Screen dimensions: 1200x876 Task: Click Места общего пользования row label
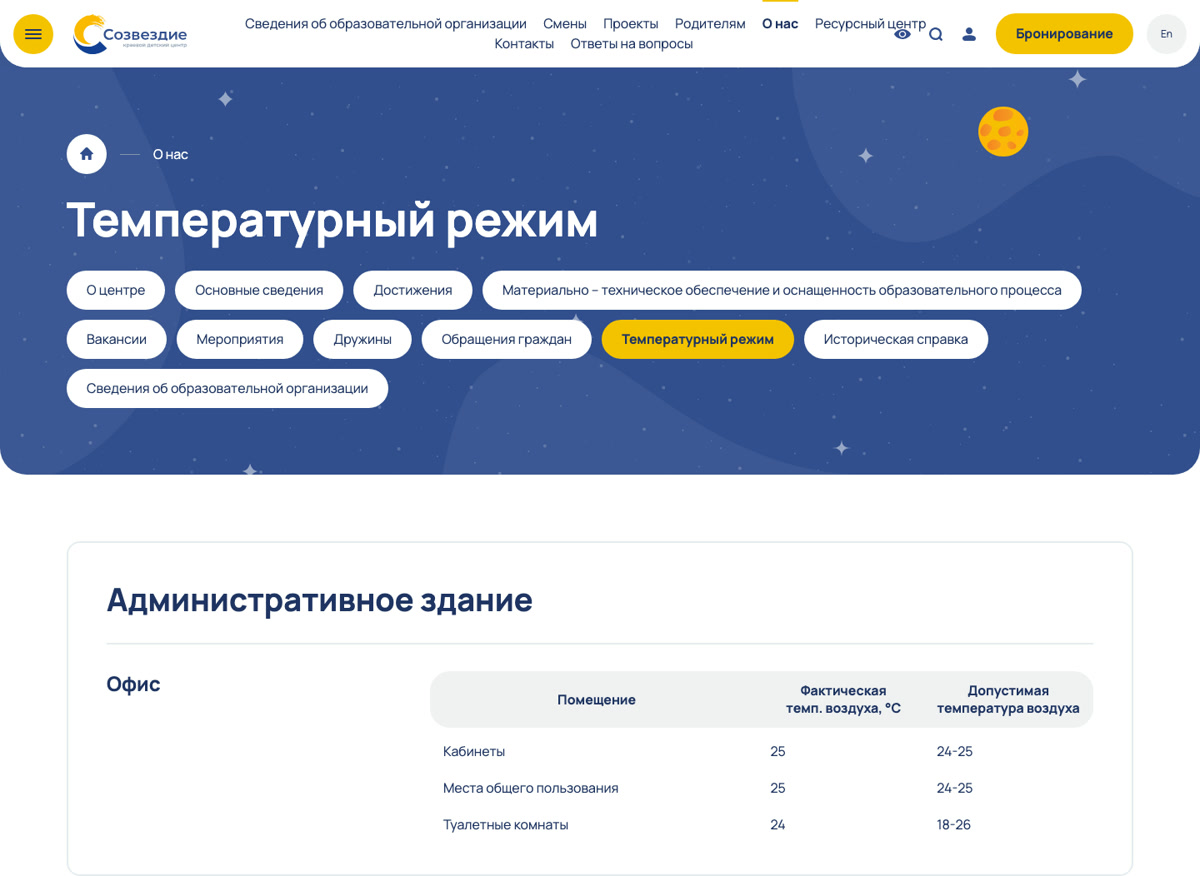[x=531, y=788]
